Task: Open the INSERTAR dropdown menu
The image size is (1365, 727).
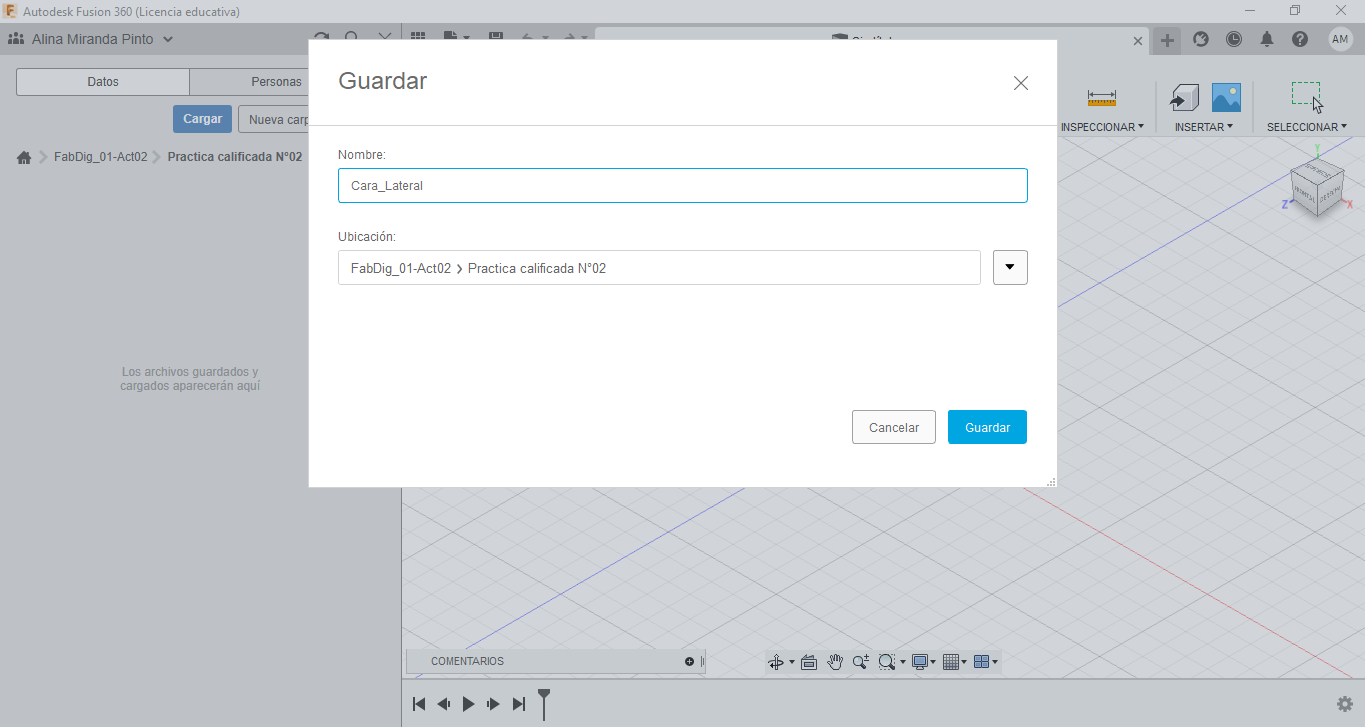Action: 1204,127
